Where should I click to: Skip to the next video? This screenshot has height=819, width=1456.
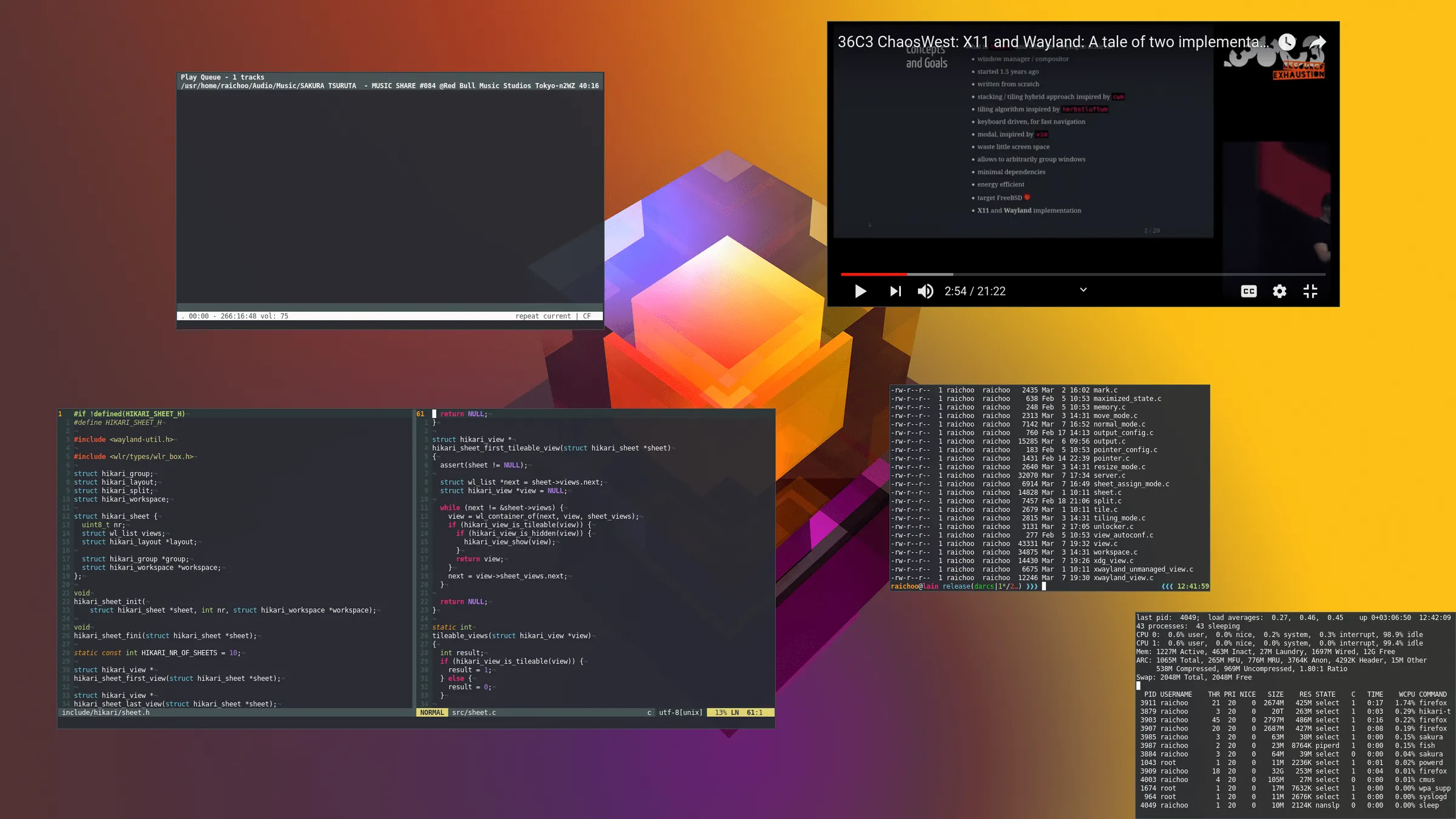[x=895, y=291]
